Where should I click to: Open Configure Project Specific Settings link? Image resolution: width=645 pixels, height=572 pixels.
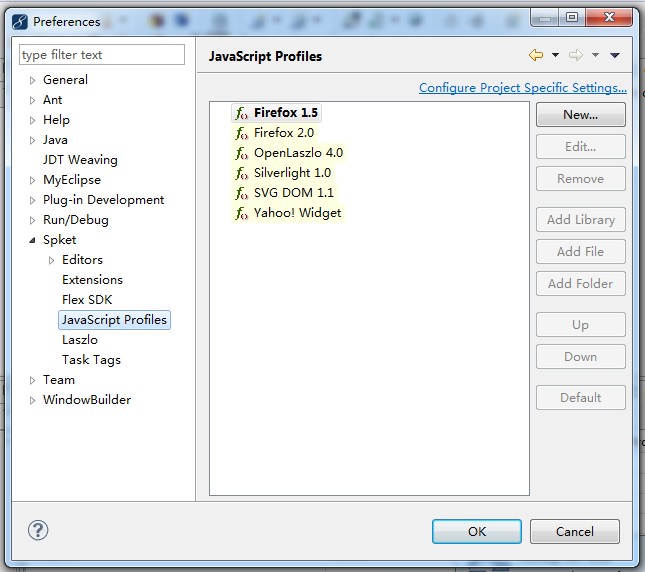[523, 88]
